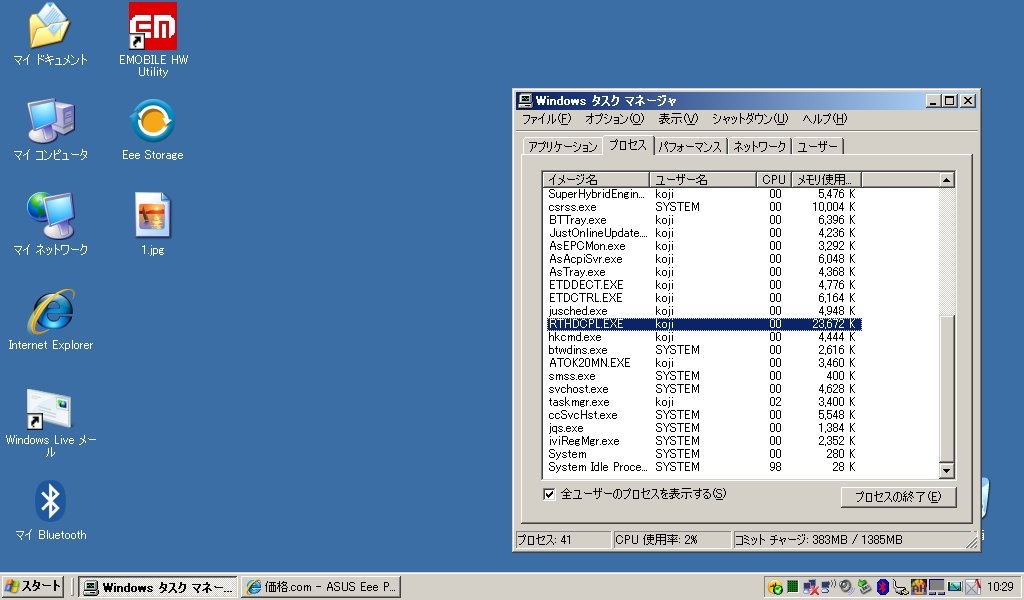Open the speaker volume tray icon
The image size is (1024, 600).
[846, 587]
